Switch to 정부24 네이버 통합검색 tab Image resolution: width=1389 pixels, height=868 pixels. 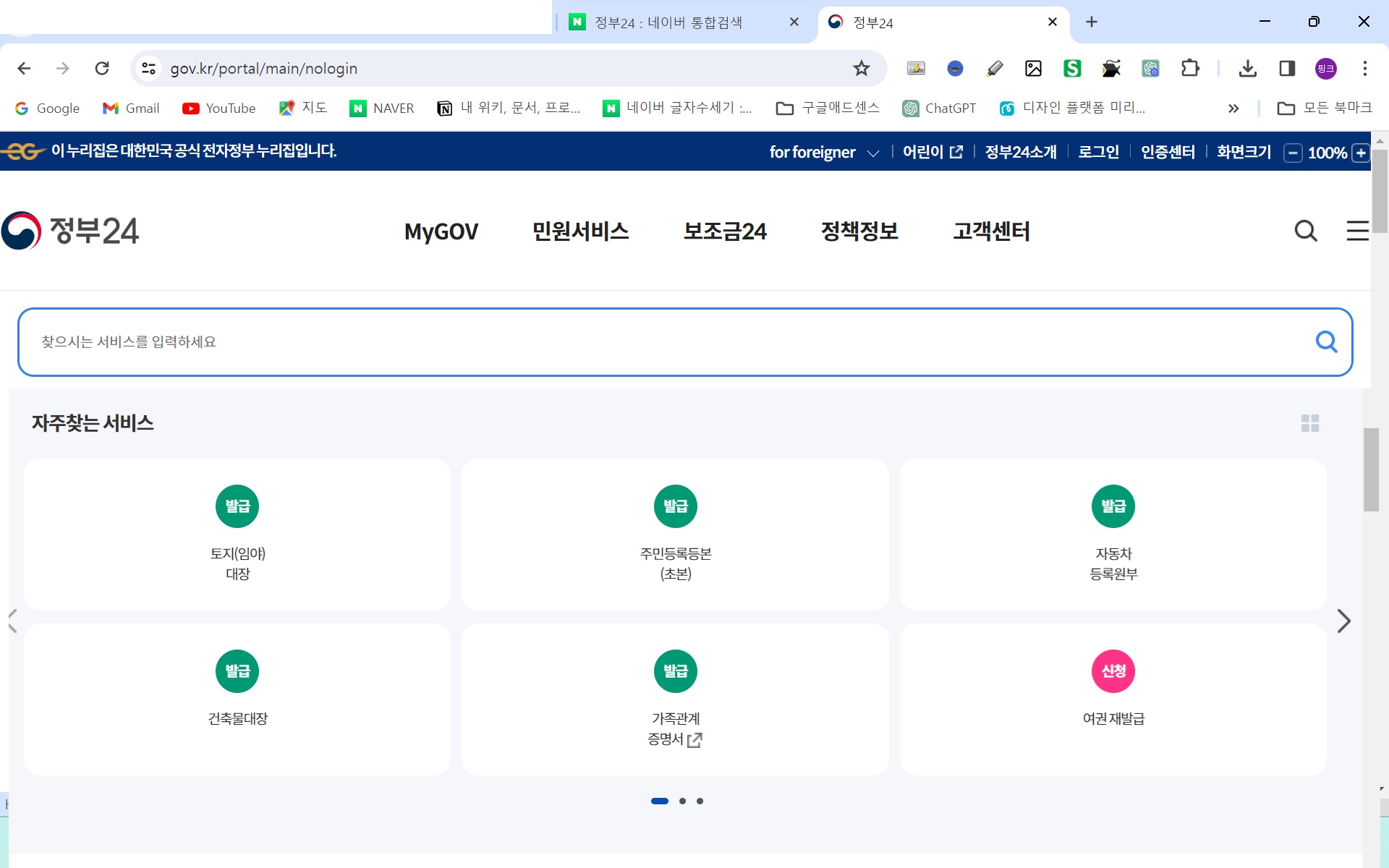click(667, 22)
